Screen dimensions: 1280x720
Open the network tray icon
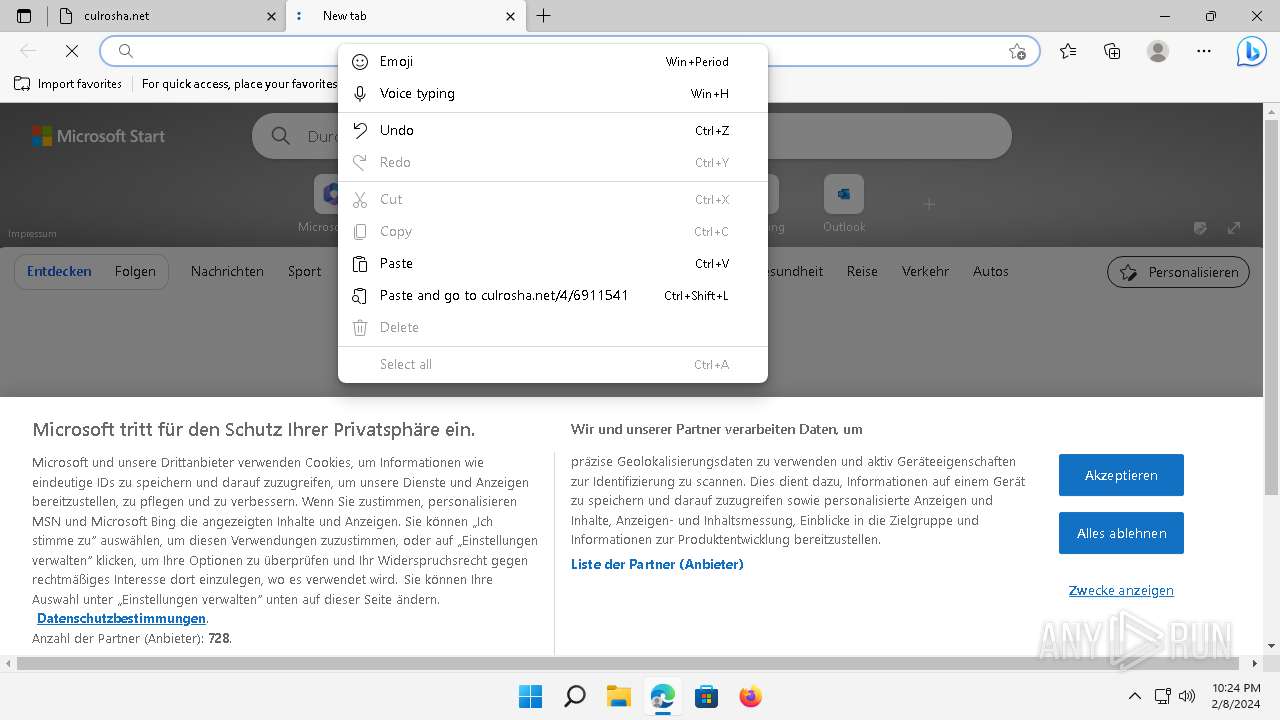1163,696
